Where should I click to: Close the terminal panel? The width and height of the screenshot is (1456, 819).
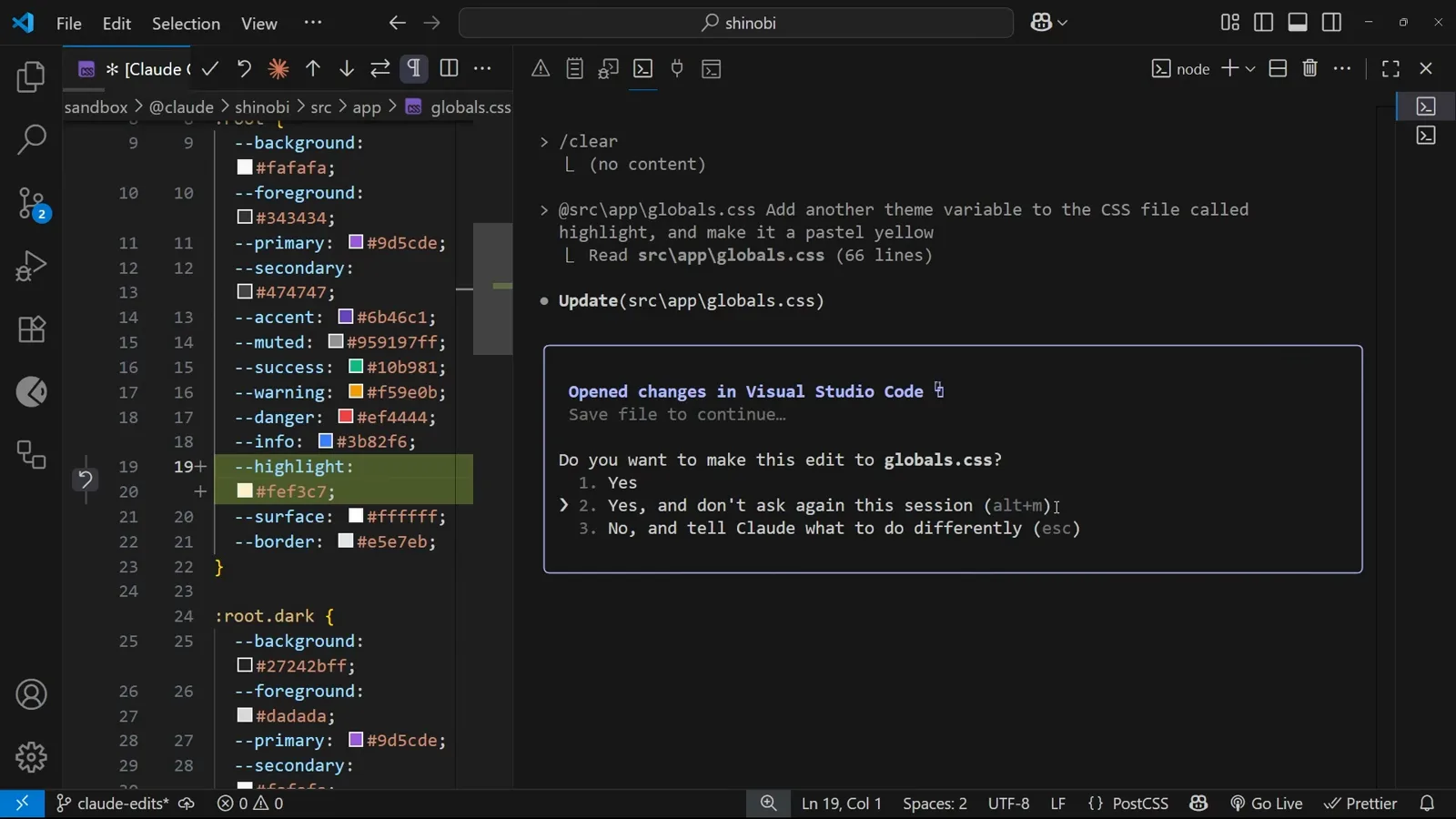pos(1426,68)
